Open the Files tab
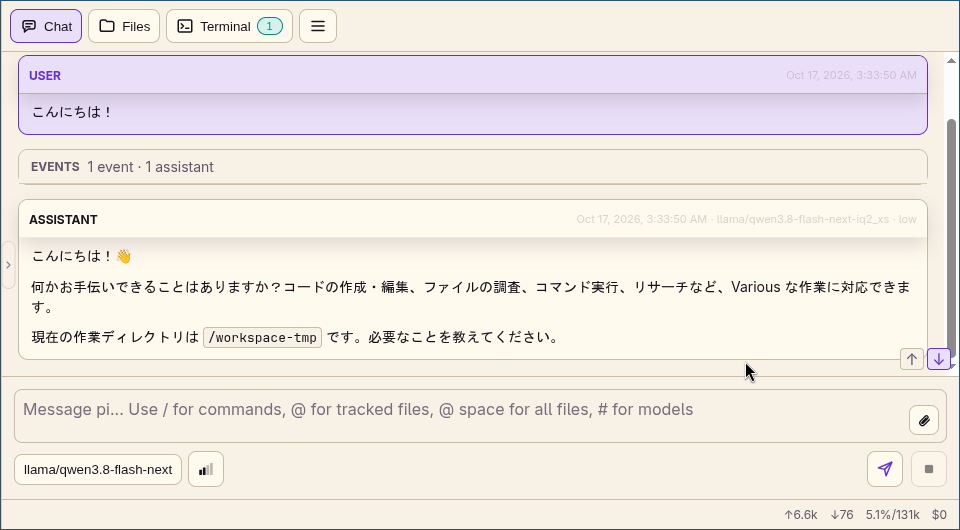This screenshot has width=960, height=530. click(124, 26)
